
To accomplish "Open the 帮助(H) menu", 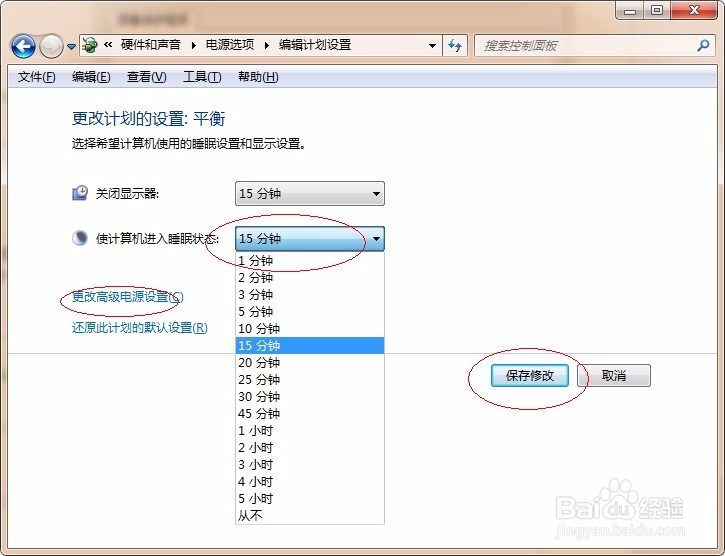I will [258, 77].
